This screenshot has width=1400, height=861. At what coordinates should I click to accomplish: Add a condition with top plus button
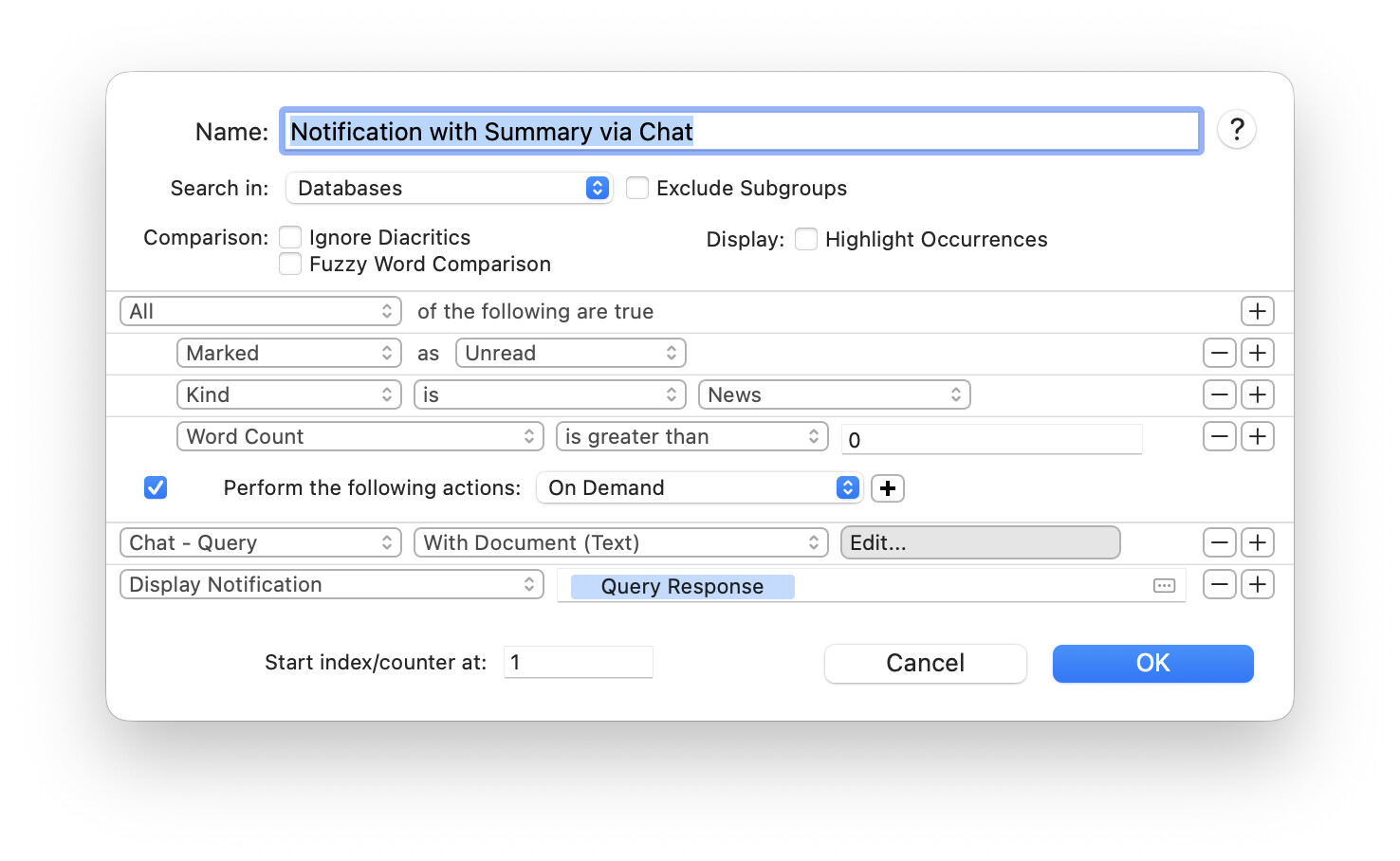click(x=1257, y=311)
